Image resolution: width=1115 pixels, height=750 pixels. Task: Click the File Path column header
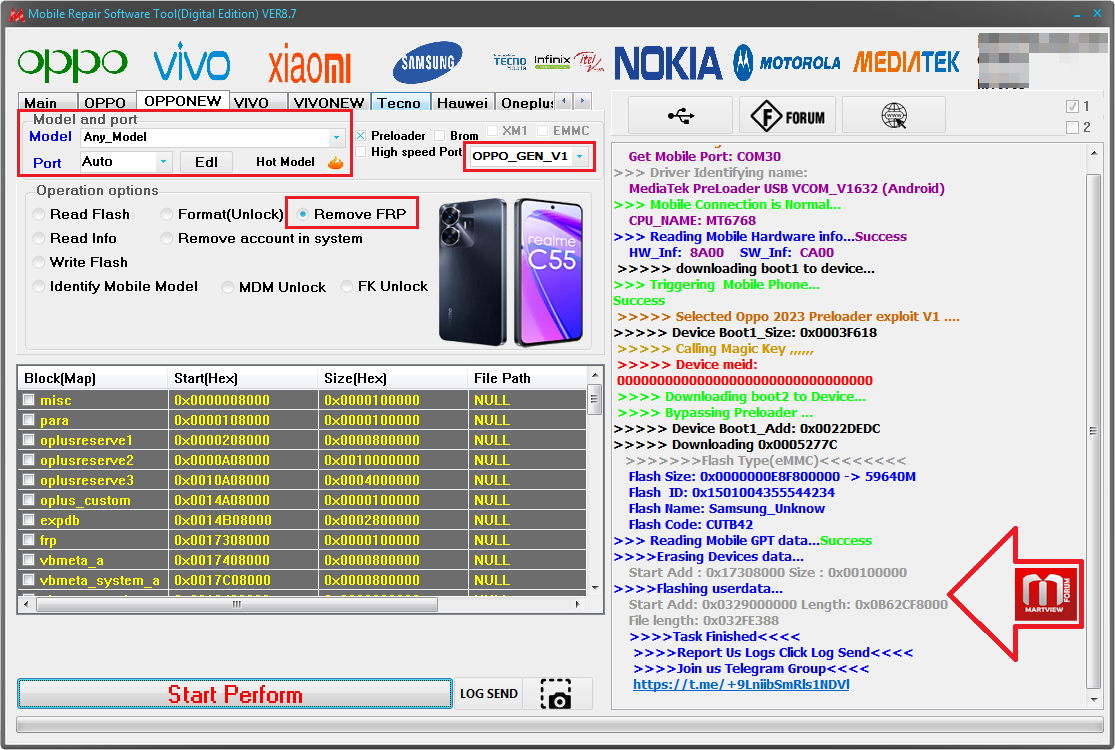[x=527, y=378]
